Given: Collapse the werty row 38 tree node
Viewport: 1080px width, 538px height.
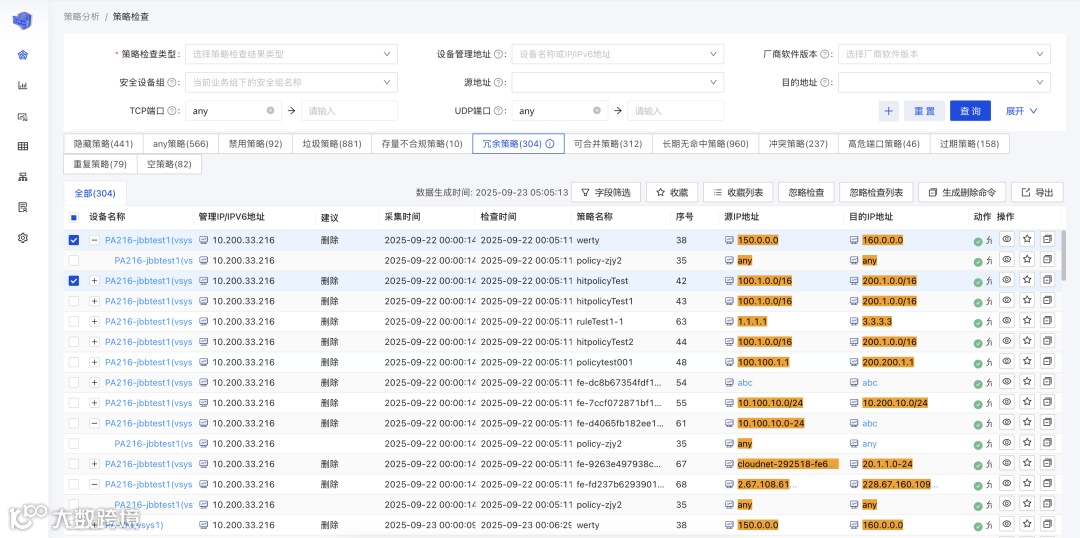Looking at the screenshot, I should coord(94,240).
